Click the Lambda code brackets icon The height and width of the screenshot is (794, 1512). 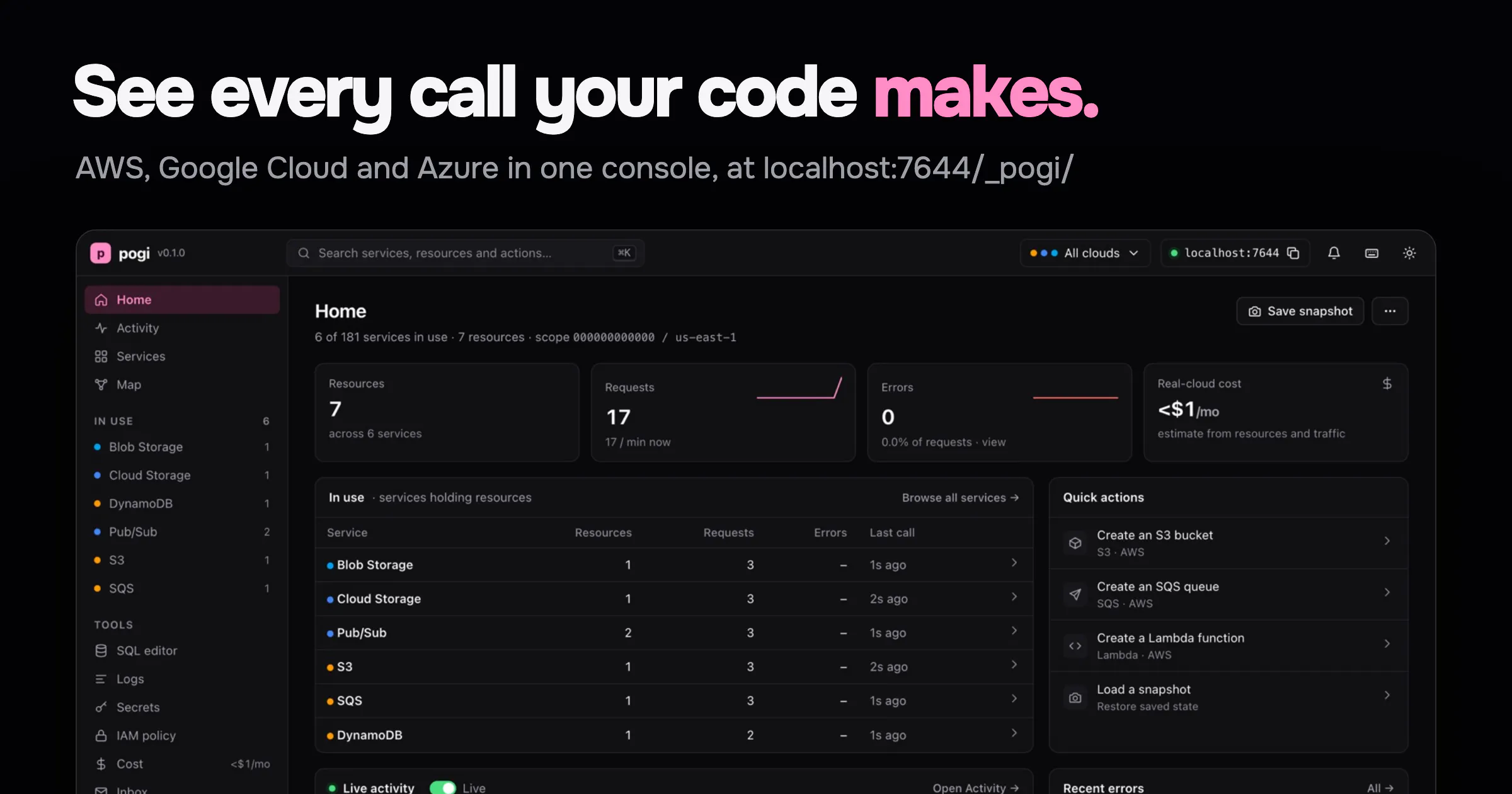[1075, 645]
